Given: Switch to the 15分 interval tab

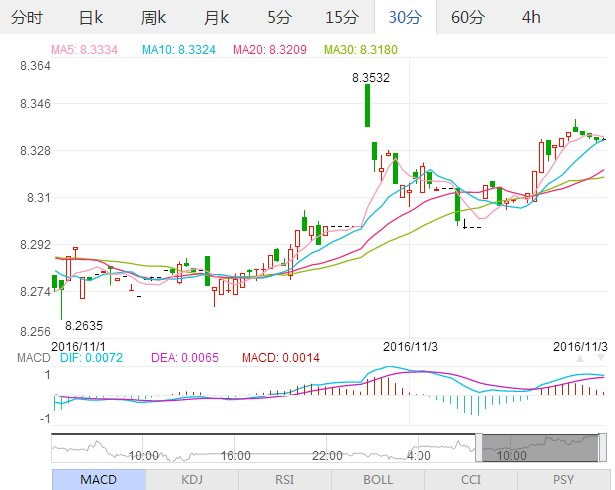Looking at the screenshot, I should click(342, 17).
